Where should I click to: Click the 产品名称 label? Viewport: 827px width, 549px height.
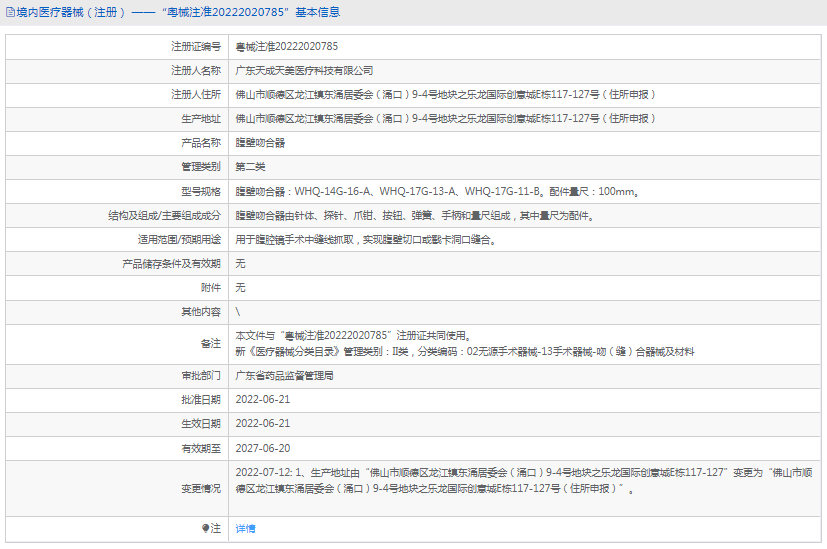pos(201,143)
